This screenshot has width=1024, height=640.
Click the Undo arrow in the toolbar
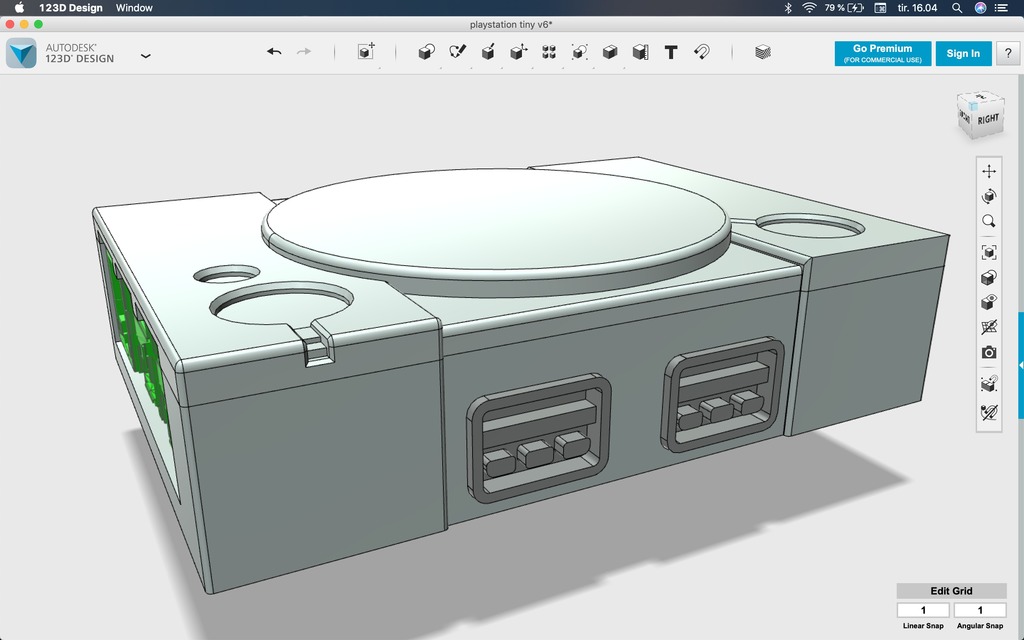274,52
